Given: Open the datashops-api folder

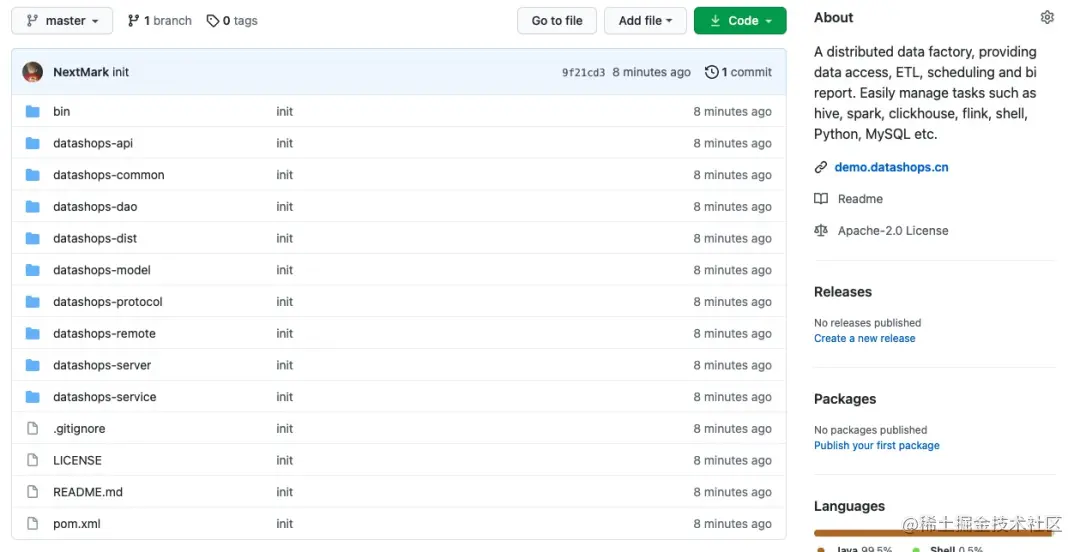Looking at the screenshot, I should (x=93, y=143).
